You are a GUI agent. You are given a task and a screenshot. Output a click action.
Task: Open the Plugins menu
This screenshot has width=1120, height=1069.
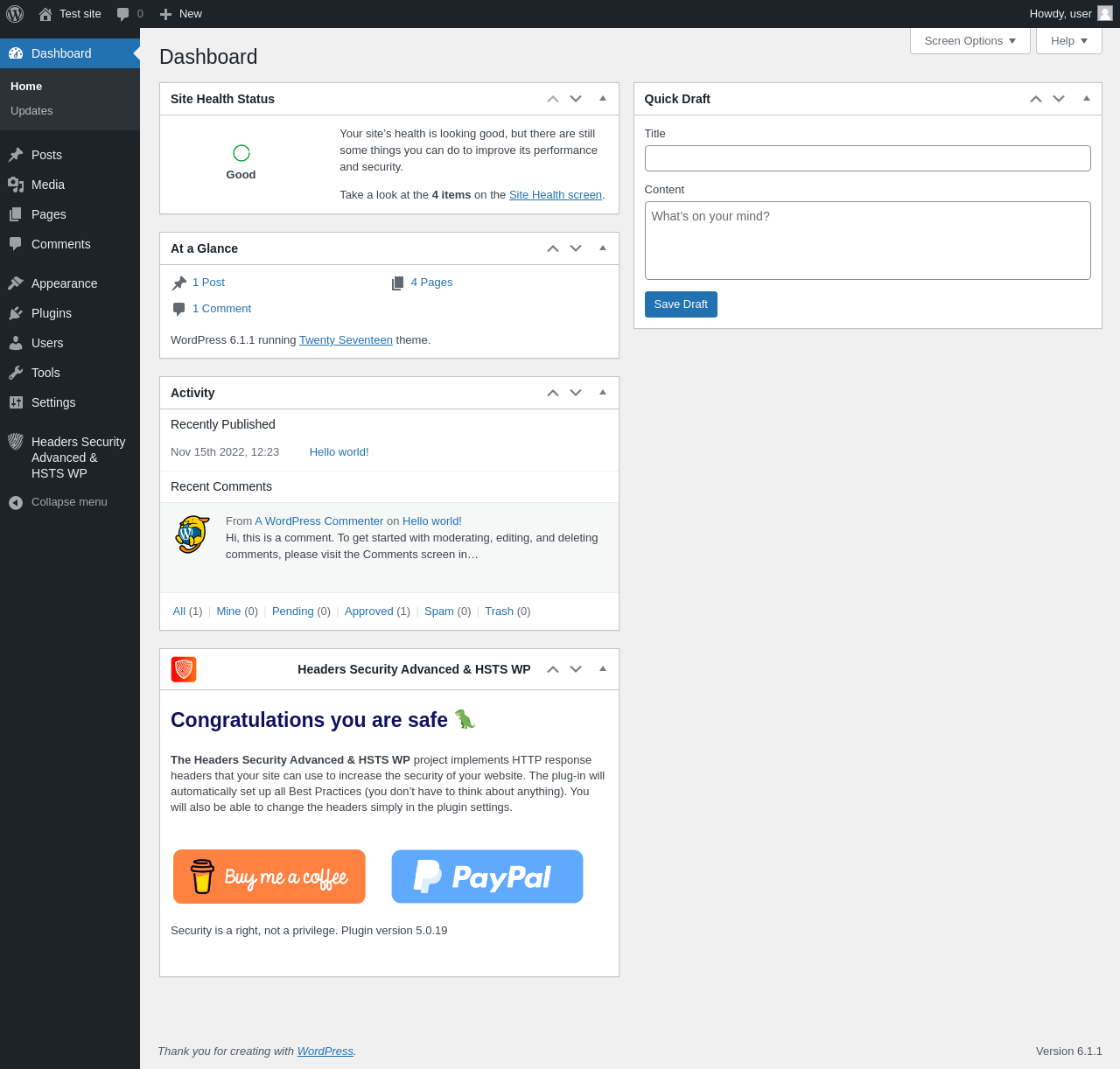click(70, 313)
